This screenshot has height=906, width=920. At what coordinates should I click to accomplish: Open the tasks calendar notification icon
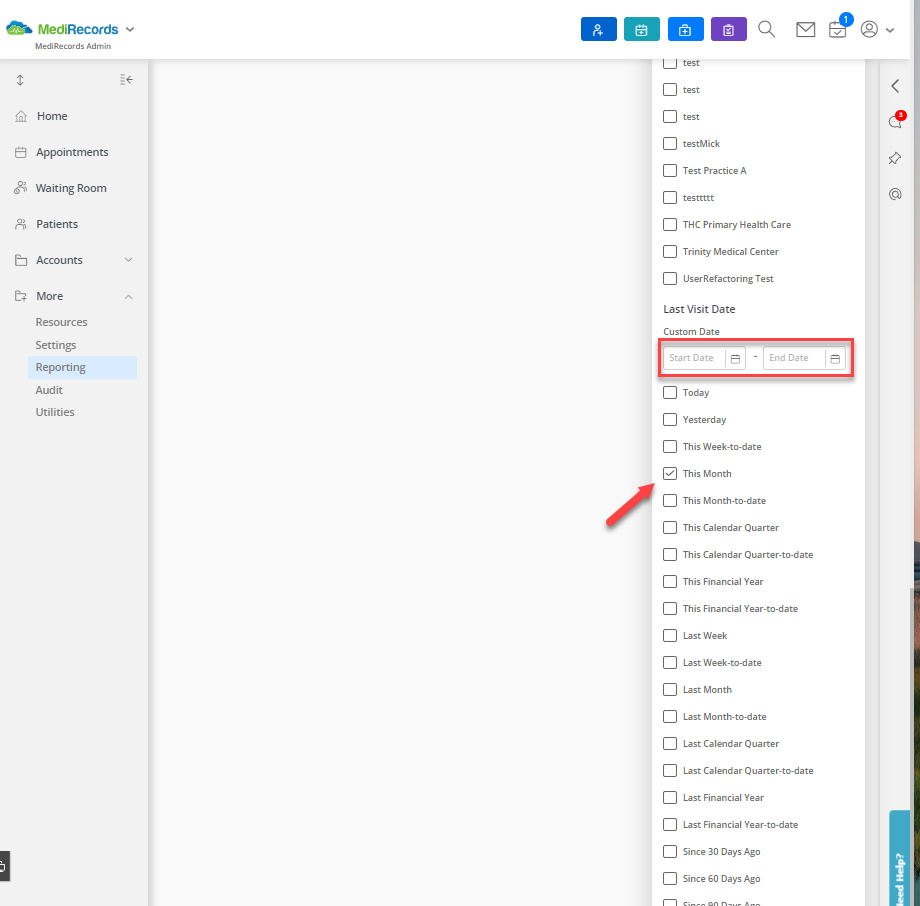[x=838, y=29]
